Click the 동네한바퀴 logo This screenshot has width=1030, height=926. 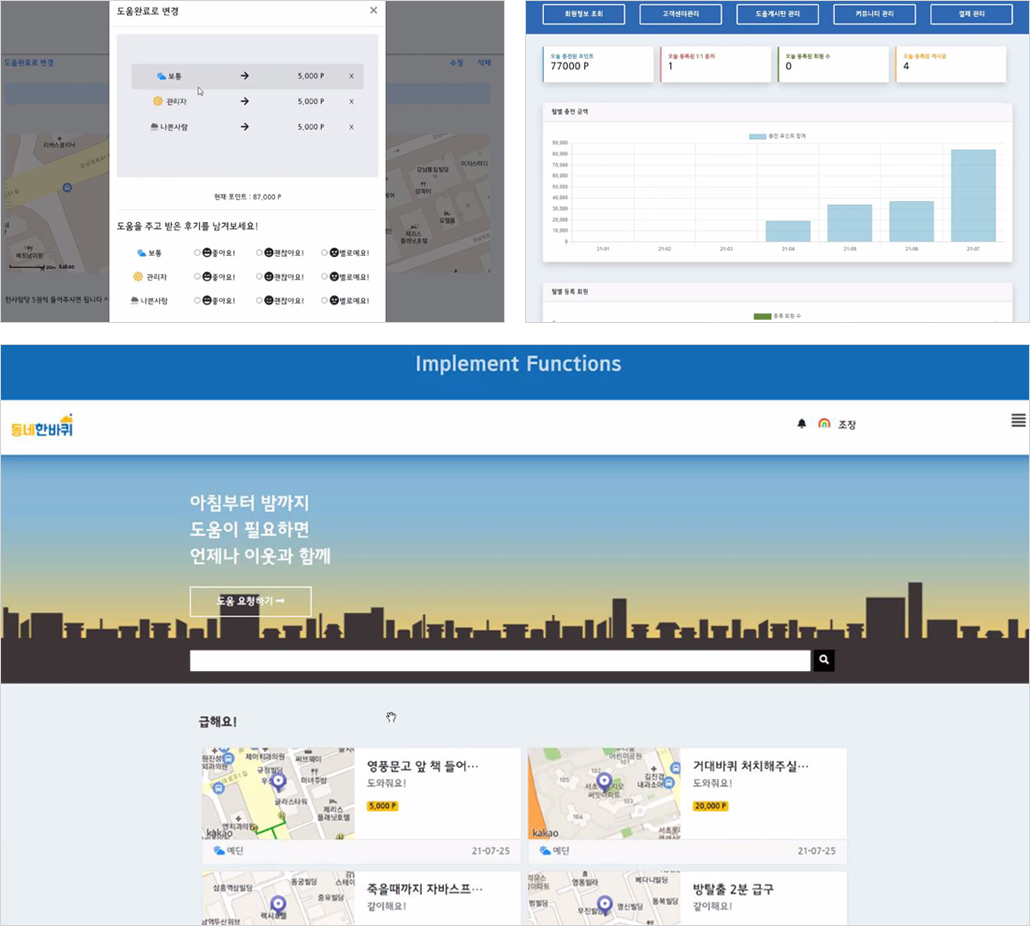[x=42, y=427]
